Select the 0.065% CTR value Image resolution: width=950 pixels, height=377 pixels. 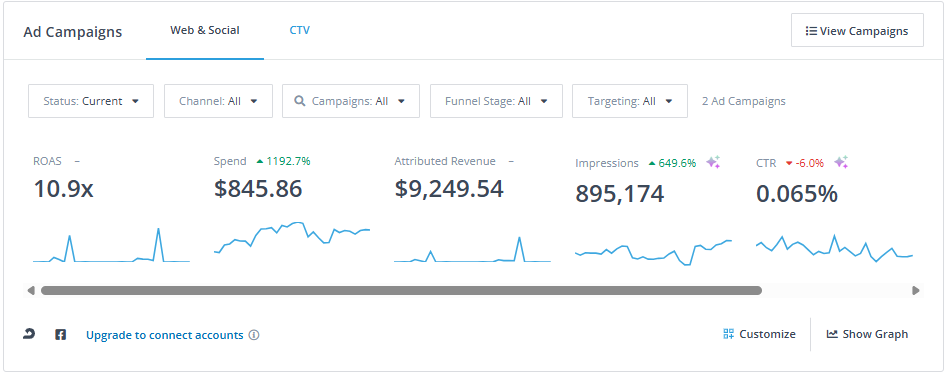797,194
